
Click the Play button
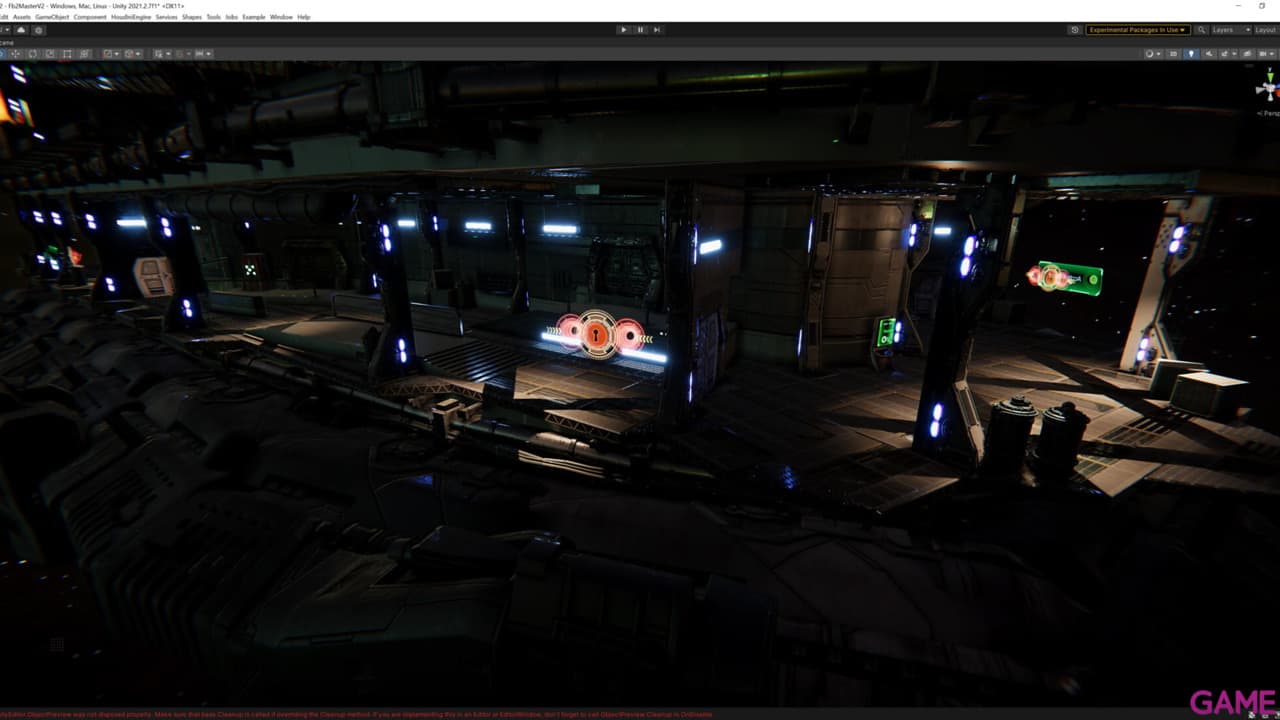coord(624,30)
